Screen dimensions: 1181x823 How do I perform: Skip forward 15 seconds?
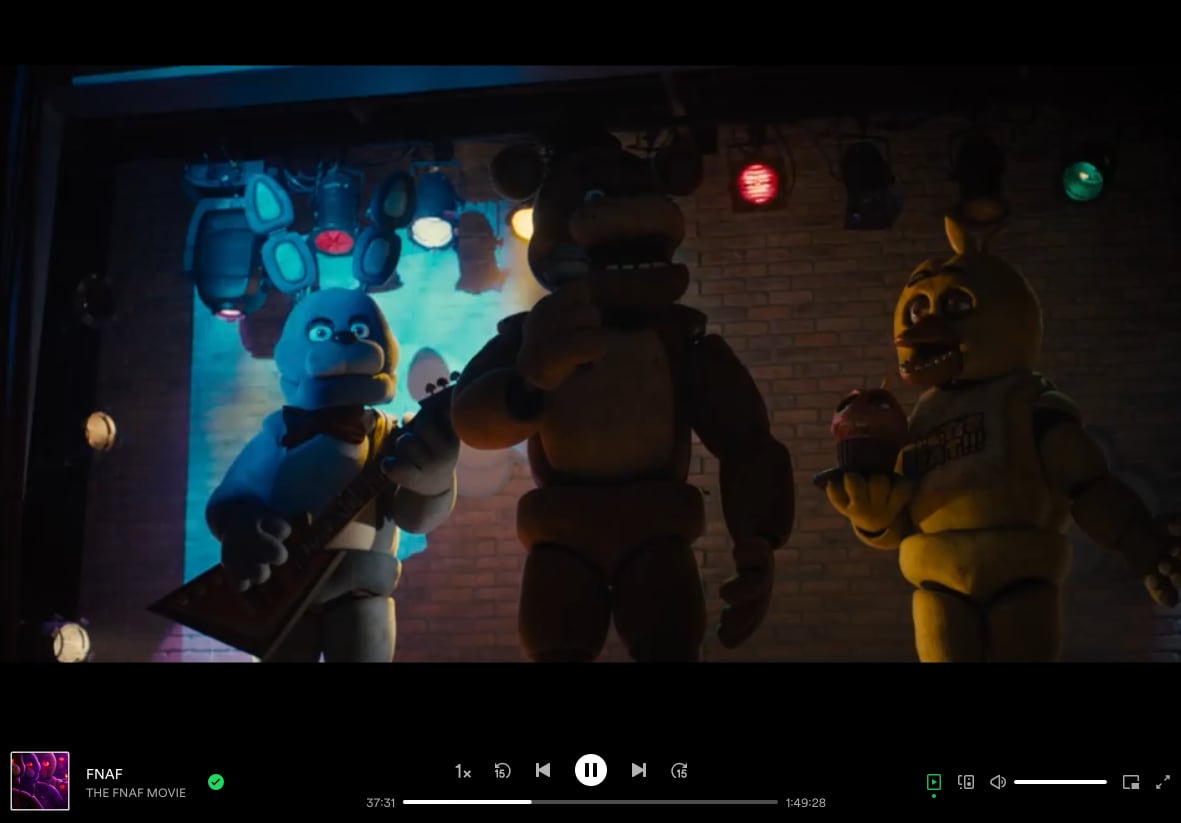tap(679, 771)
